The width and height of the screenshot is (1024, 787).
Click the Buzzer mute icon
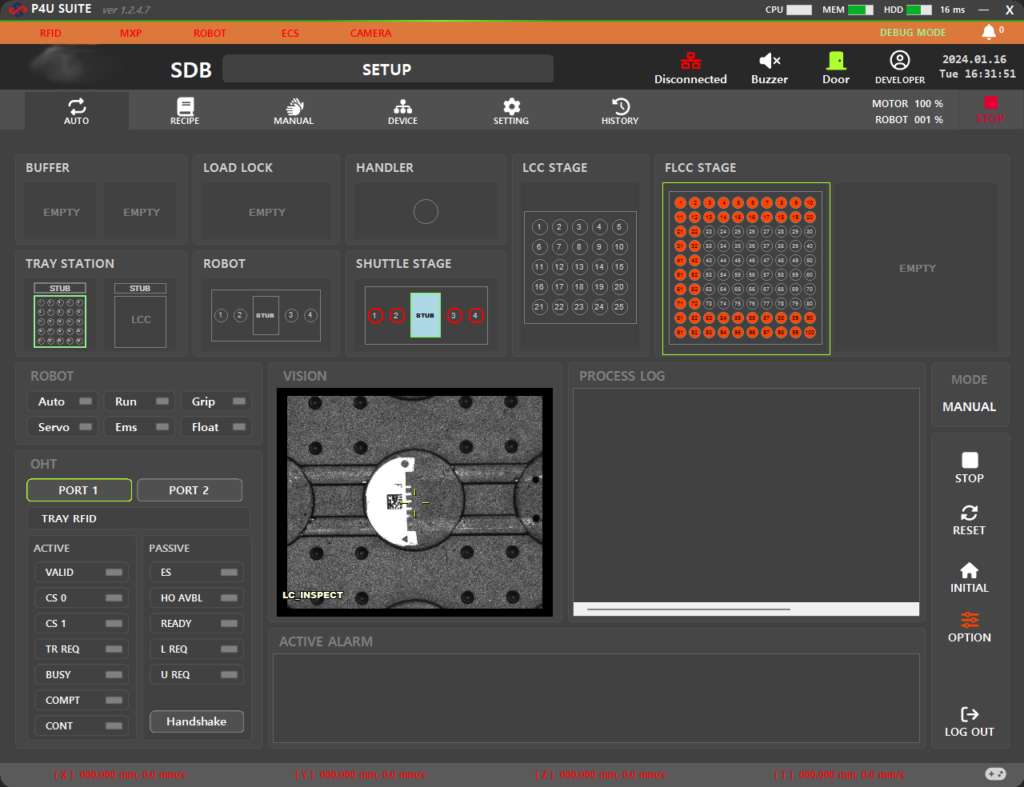click(769, 62)
